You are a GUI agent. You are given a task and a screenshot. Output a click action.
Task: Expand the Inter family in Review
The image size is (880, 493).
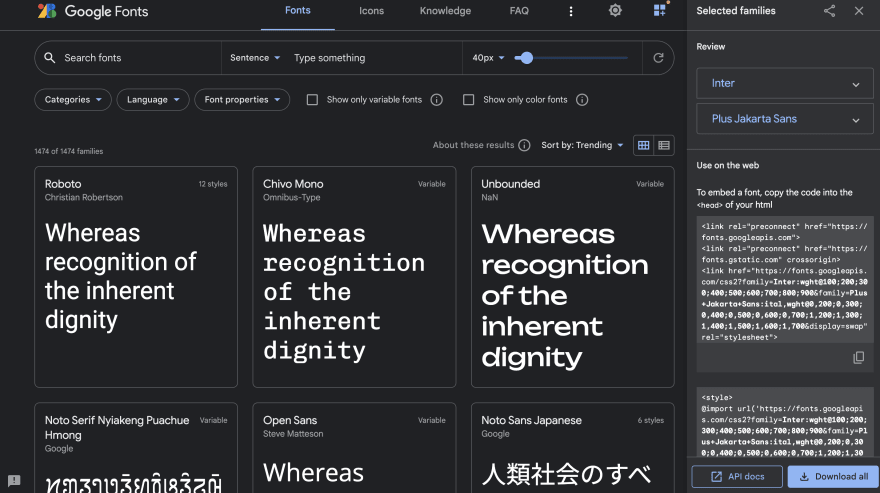(x=785, y=84)
